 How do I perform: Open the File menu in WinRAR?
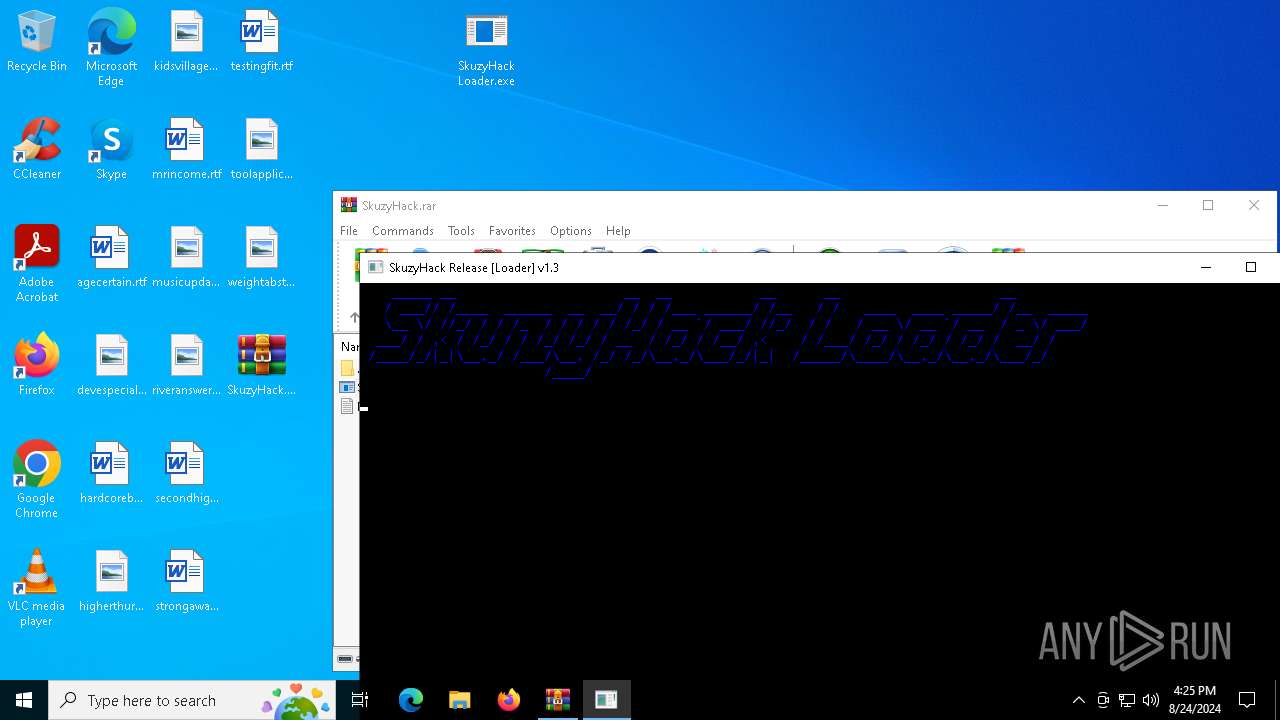(x=349, y=231)
